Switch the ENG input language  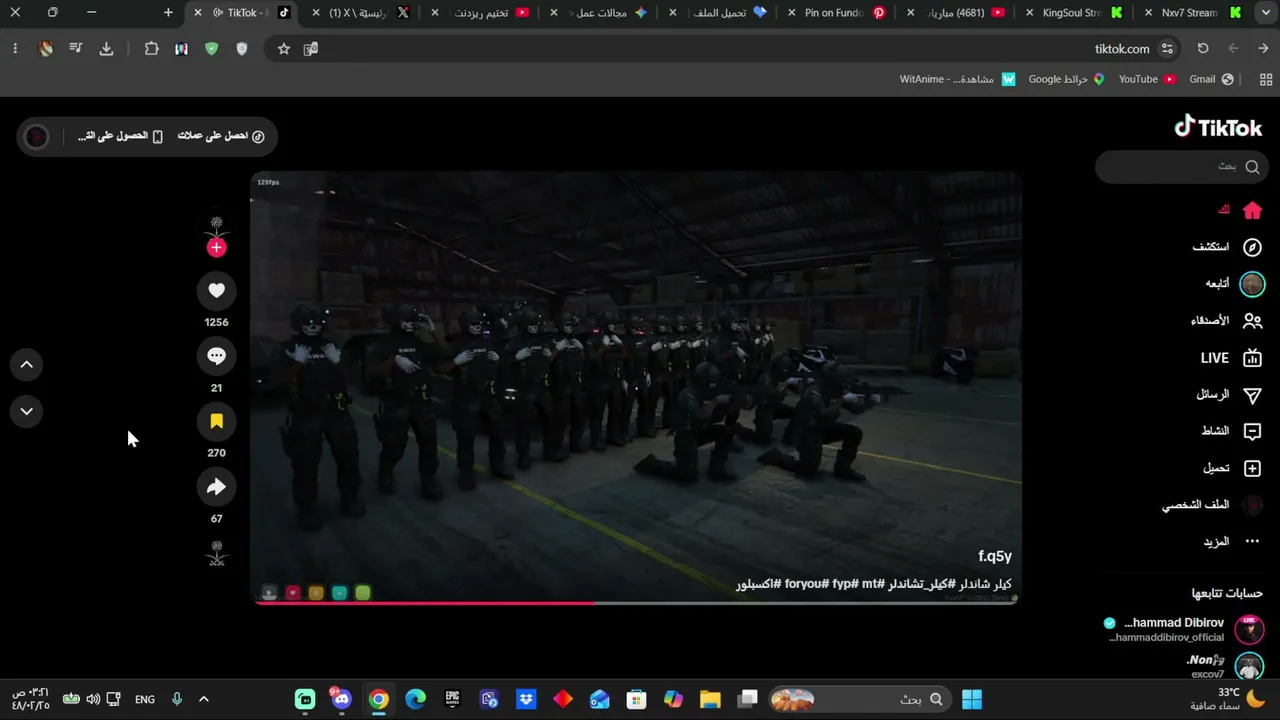(x=145, y=699)
